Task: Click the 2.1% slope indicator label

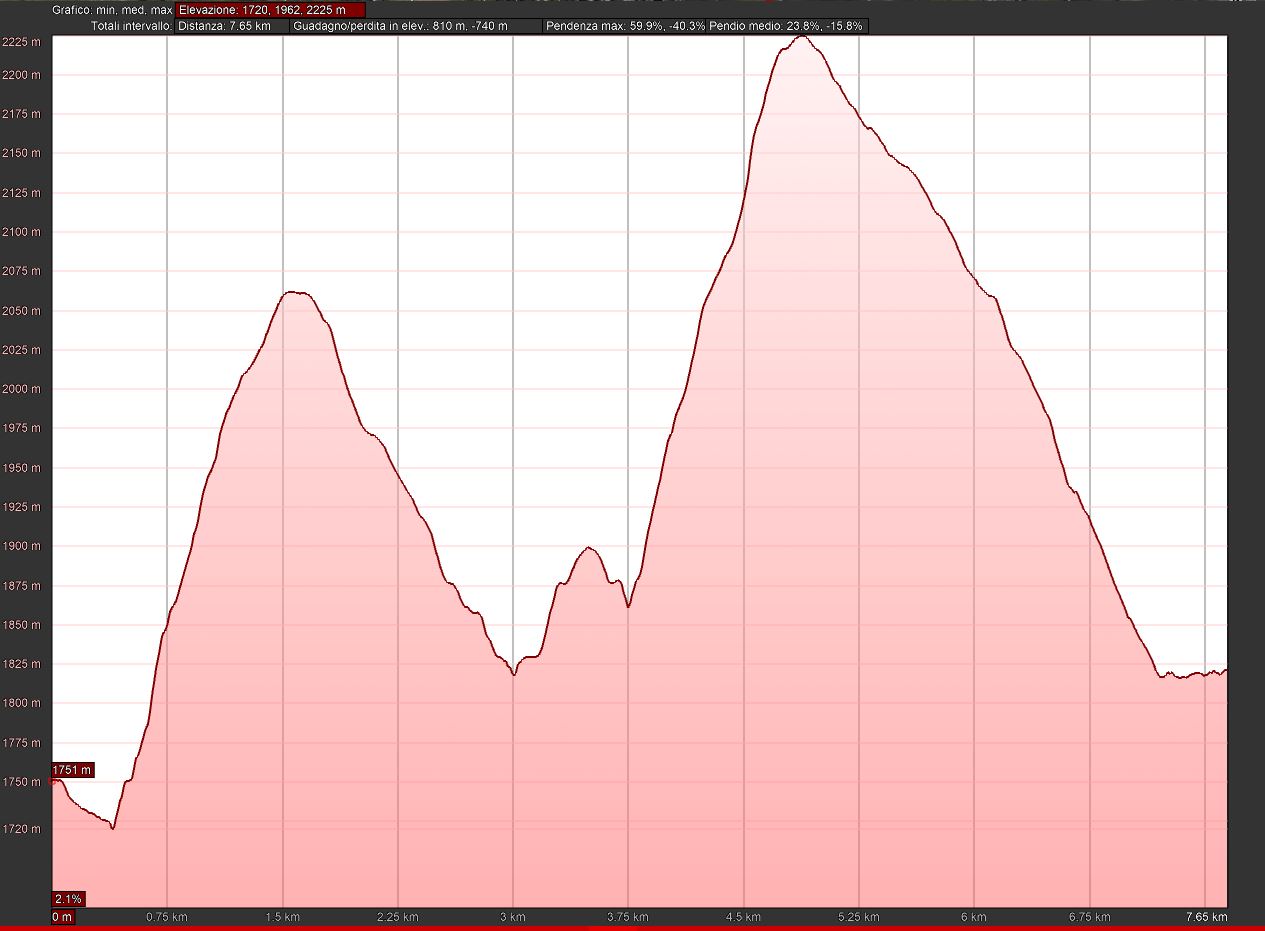Action: [x=68, y=898]
